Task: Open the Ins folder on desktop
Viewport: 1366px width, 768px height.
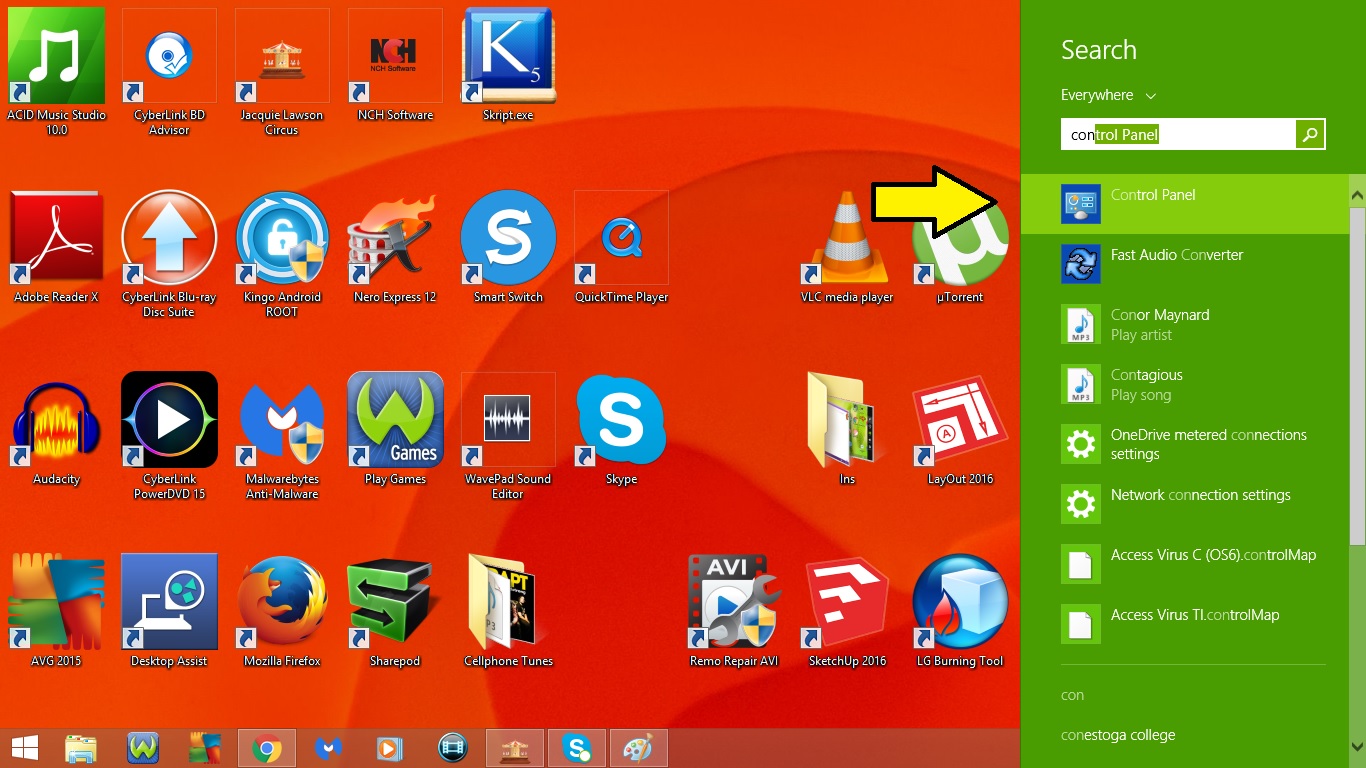Action: point(847,420)
